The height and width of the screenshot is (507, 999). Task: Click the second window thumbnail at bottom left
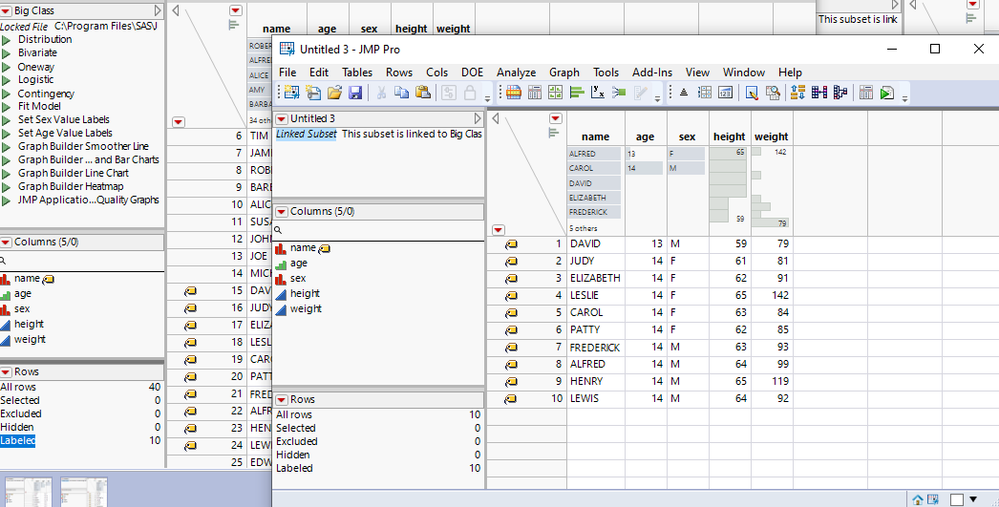[84, 492]
